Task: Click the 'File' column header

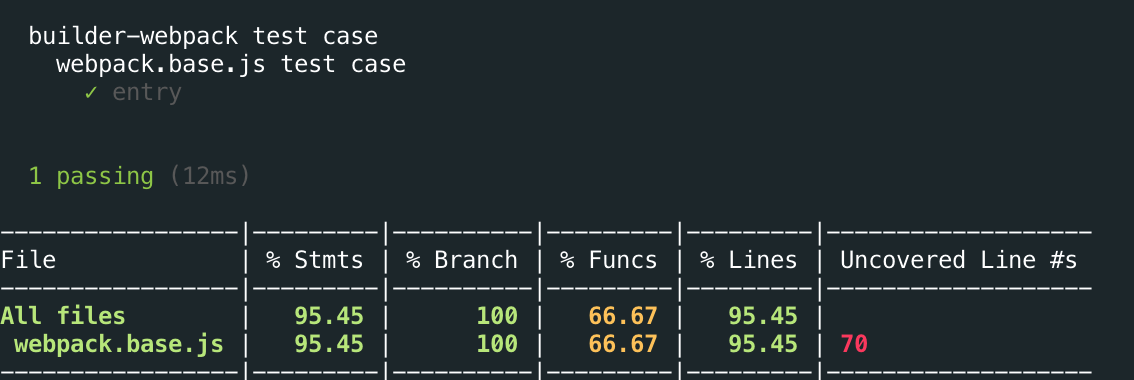Action: pyautogui.click(x=28, y=260)
